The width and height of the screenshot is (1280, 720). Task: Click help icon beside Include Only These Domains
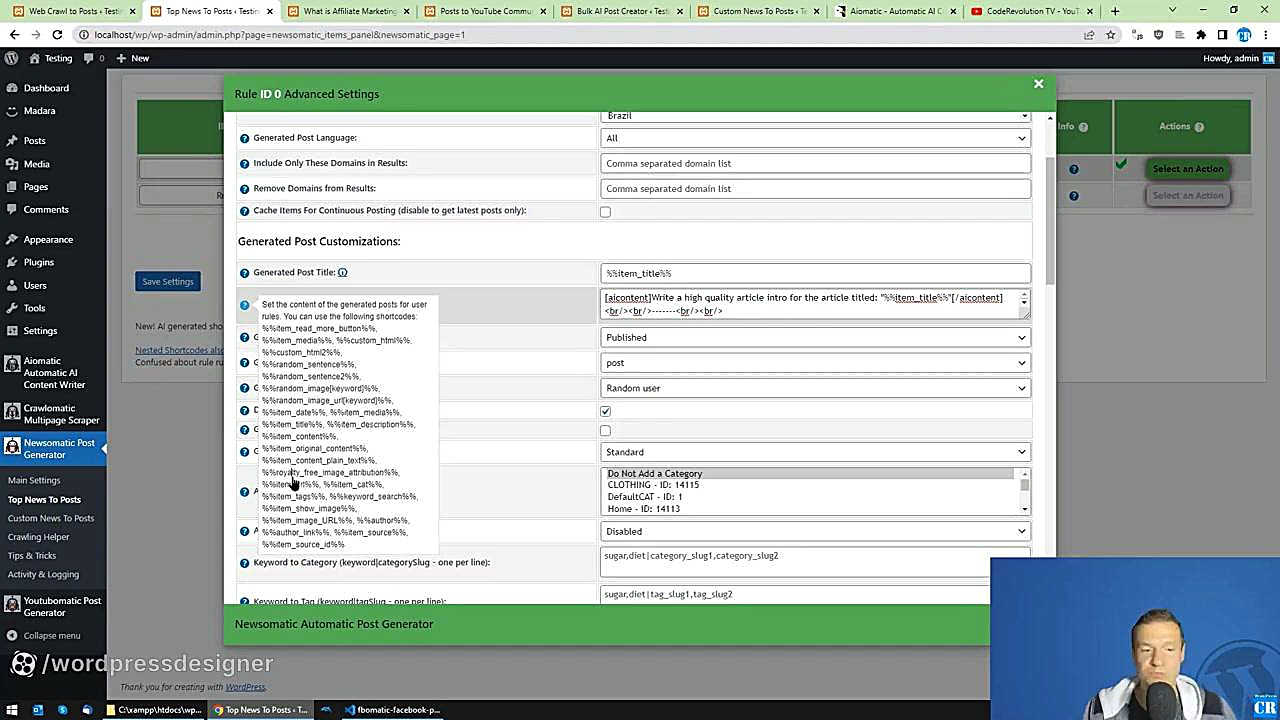tap(244, 163)
